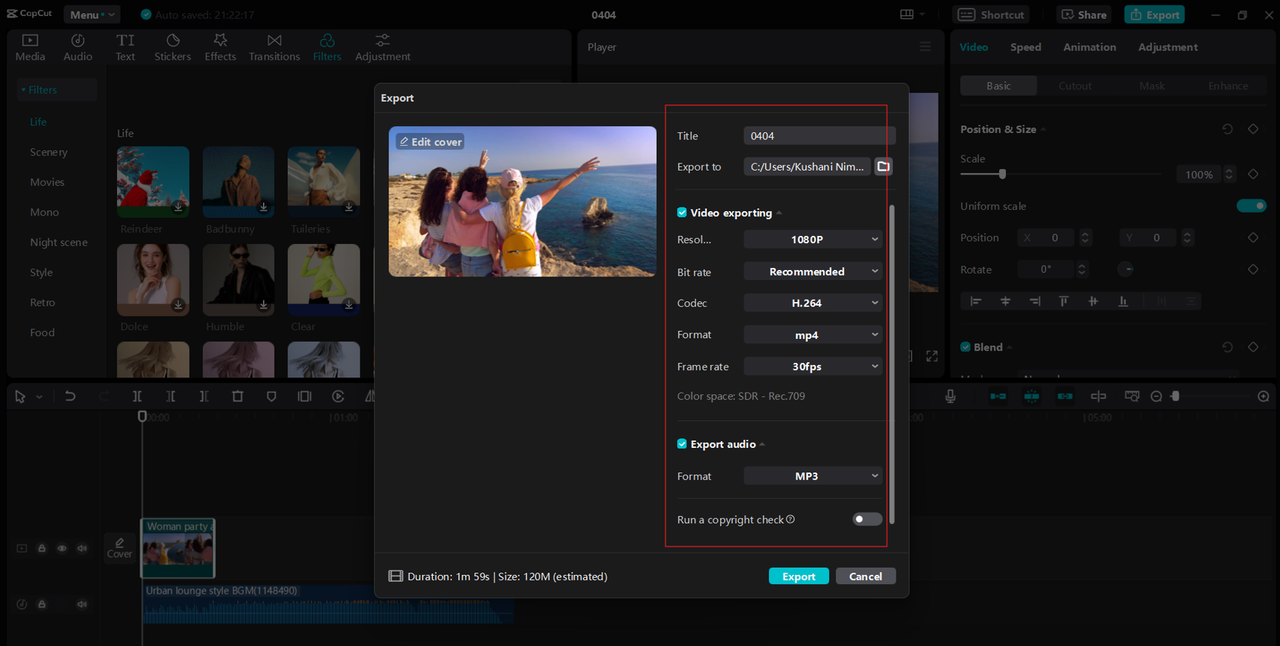The height and width of the screenshot is (646, 1280).
Task: Open the Stickers panel icon
Action: [172, 47]
